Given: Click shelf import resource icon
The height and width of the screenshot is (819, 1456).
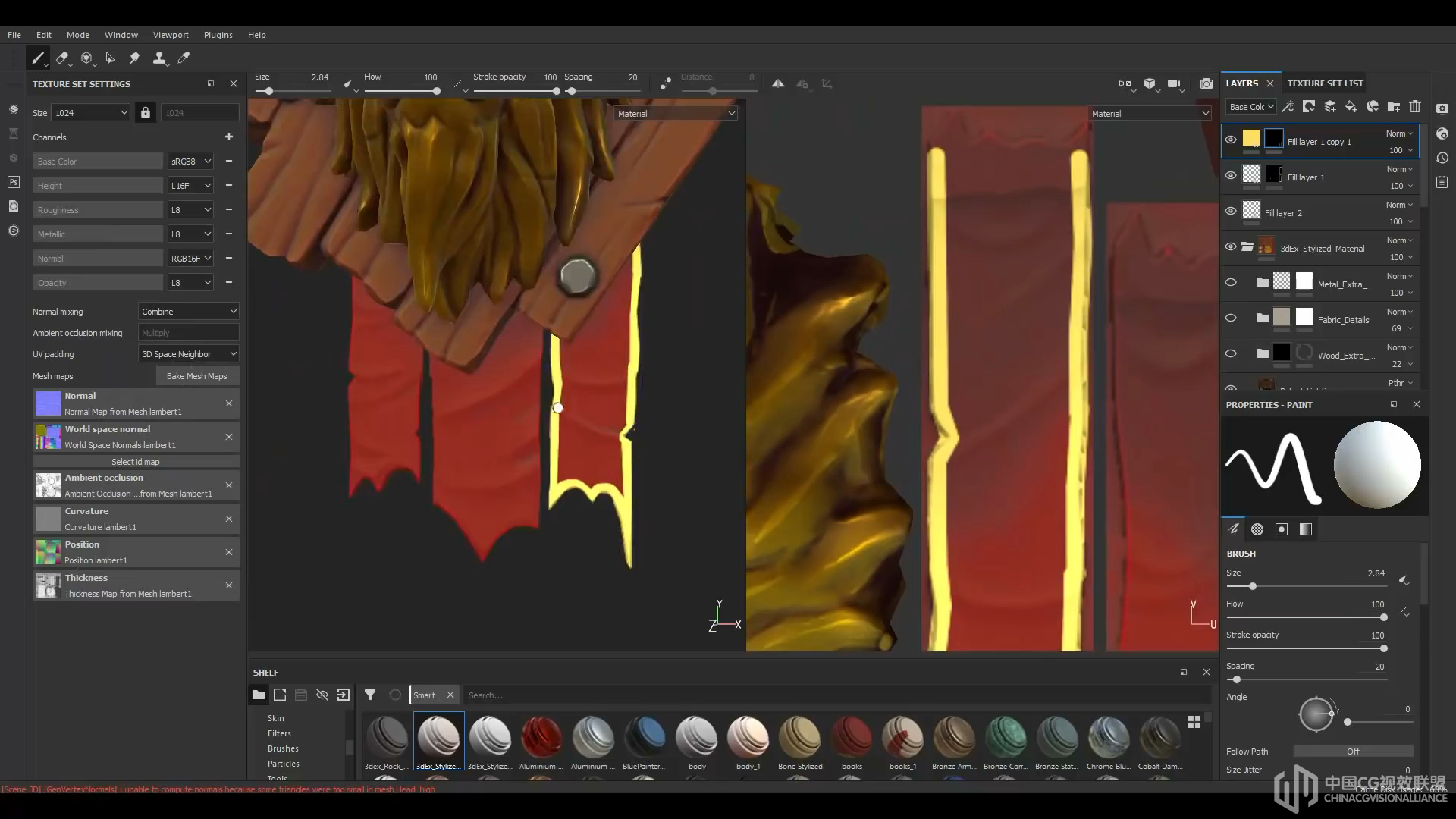Looking at the screenshot, I should 344,695.
